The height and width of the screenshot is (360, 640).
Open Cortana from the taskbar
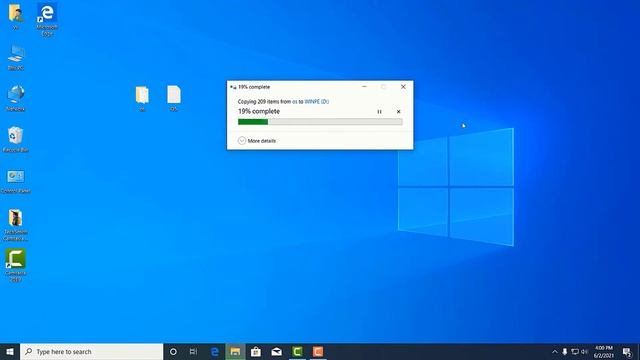tap(173, 351)
